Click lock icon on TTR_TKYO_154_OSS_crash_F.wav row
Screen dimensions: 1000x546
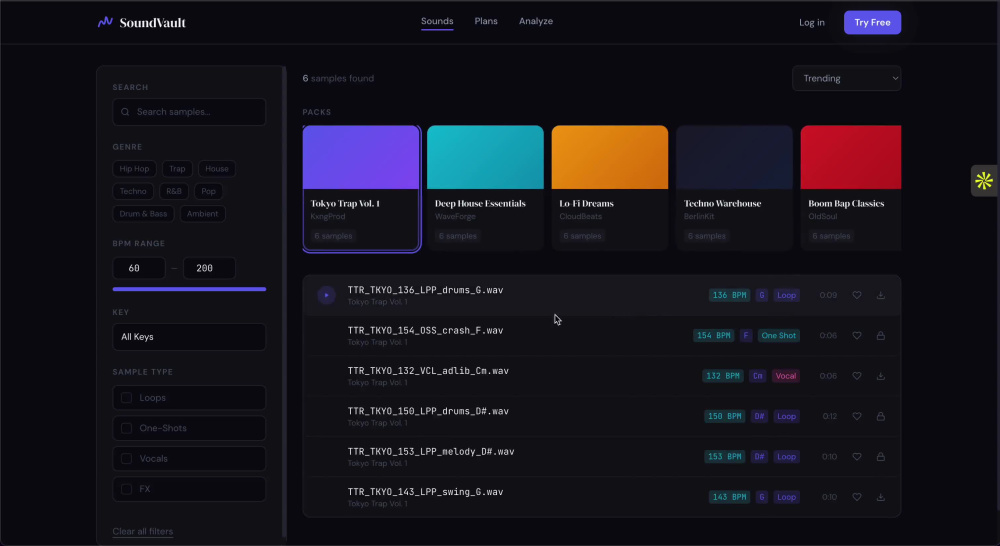pyautogui.click(x=881, y=336)
